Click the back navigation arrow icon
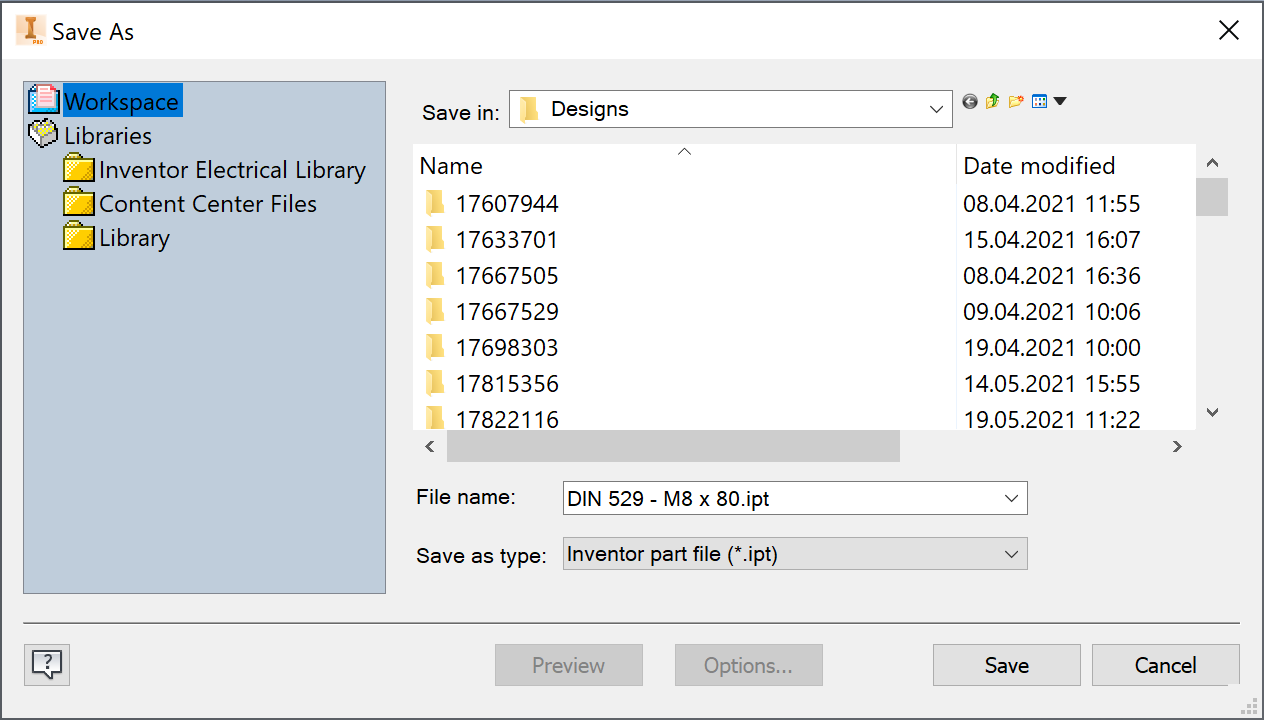This screenshot has width=1264, height=720. 969,101
